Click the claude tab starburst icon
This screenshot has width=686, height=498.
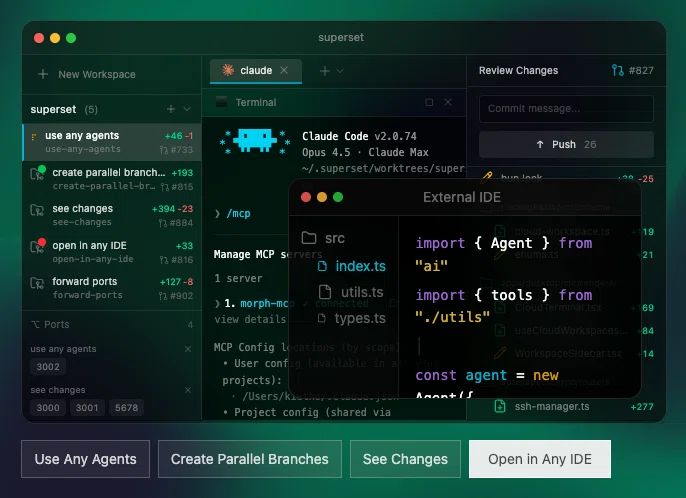[x=228, y=70]
